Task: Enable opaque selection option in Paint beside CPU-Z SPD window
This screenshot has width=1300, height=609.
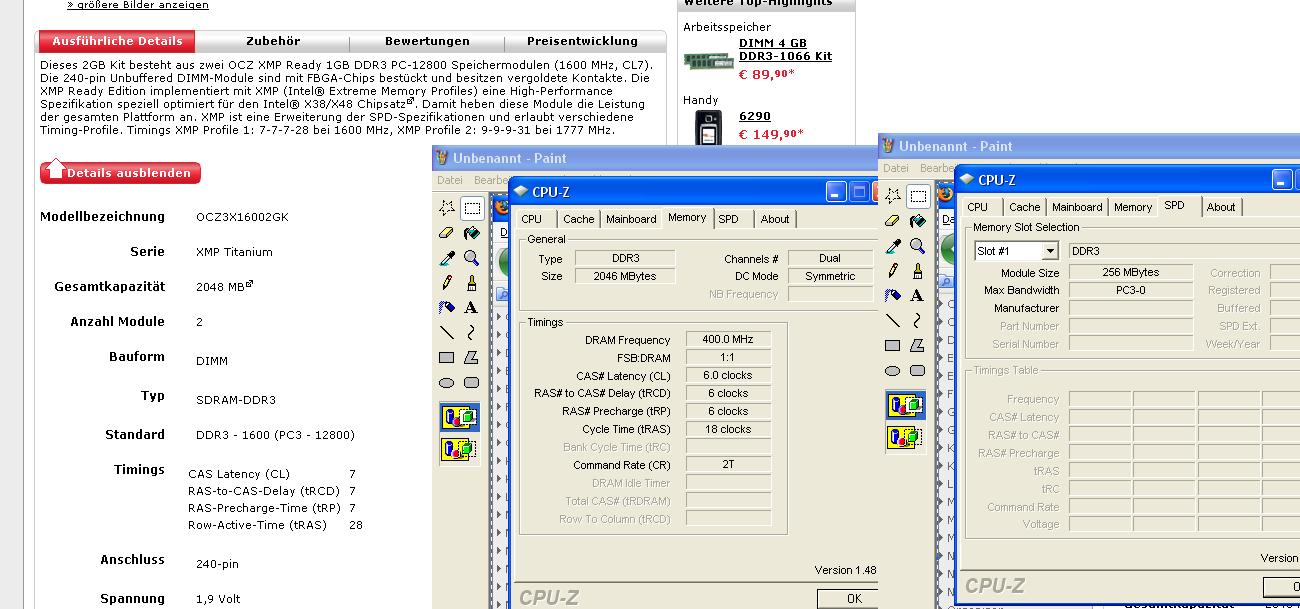Action: point(905,405)
